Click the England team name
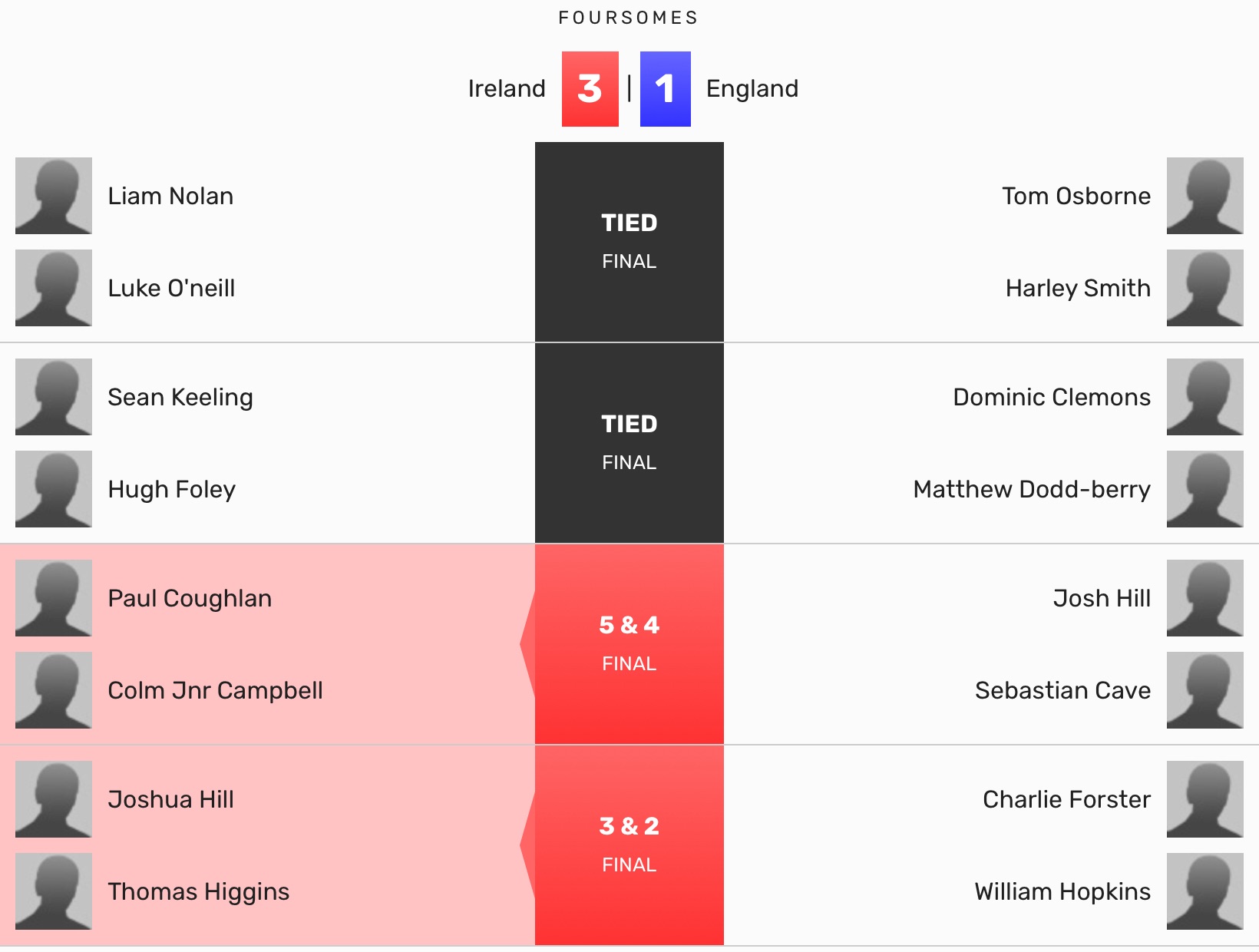Image resolution: width=1259 pixels, height=952 pixels. 752,89
